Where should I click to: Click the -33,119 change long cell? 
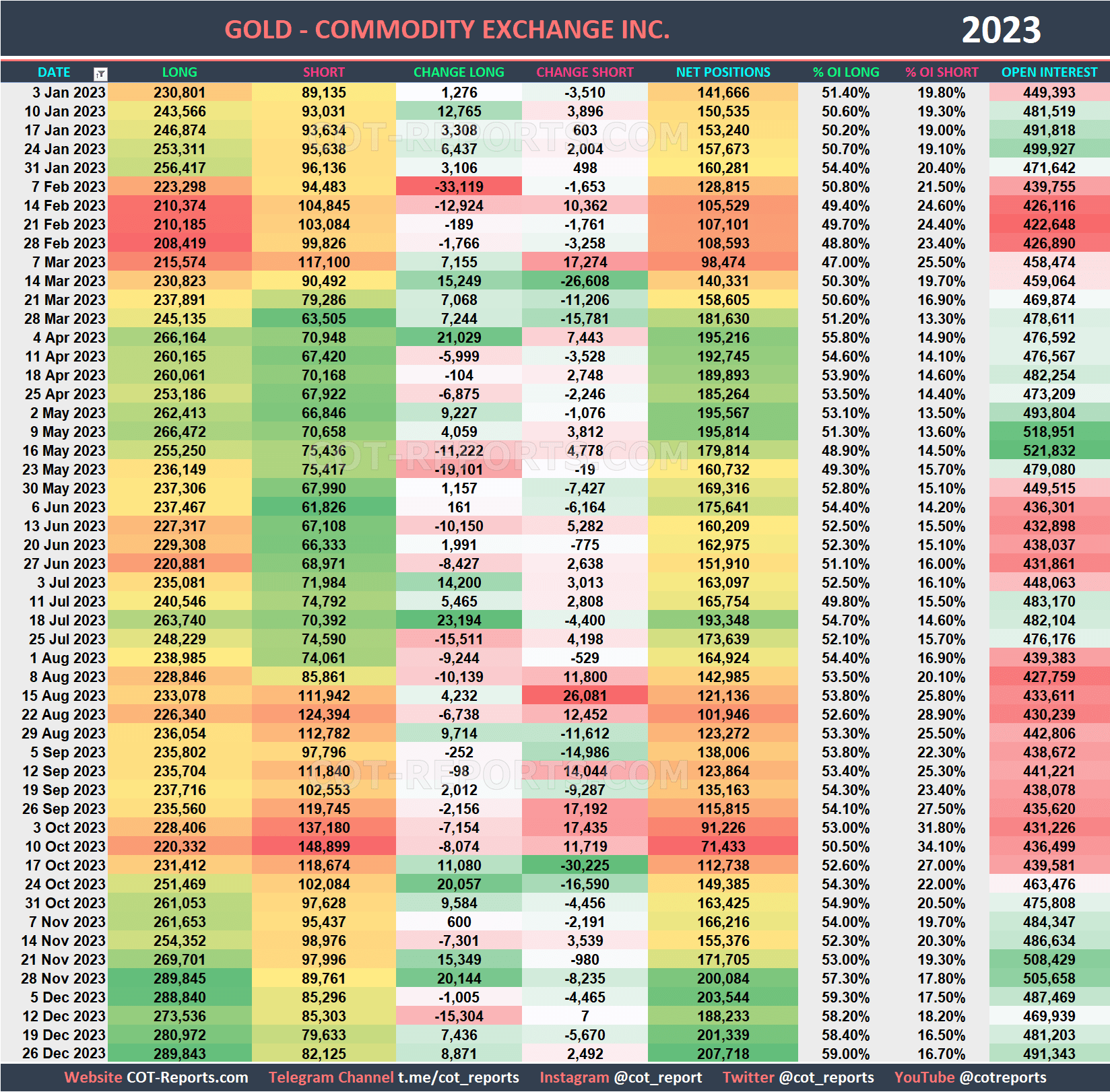point(459,187)
